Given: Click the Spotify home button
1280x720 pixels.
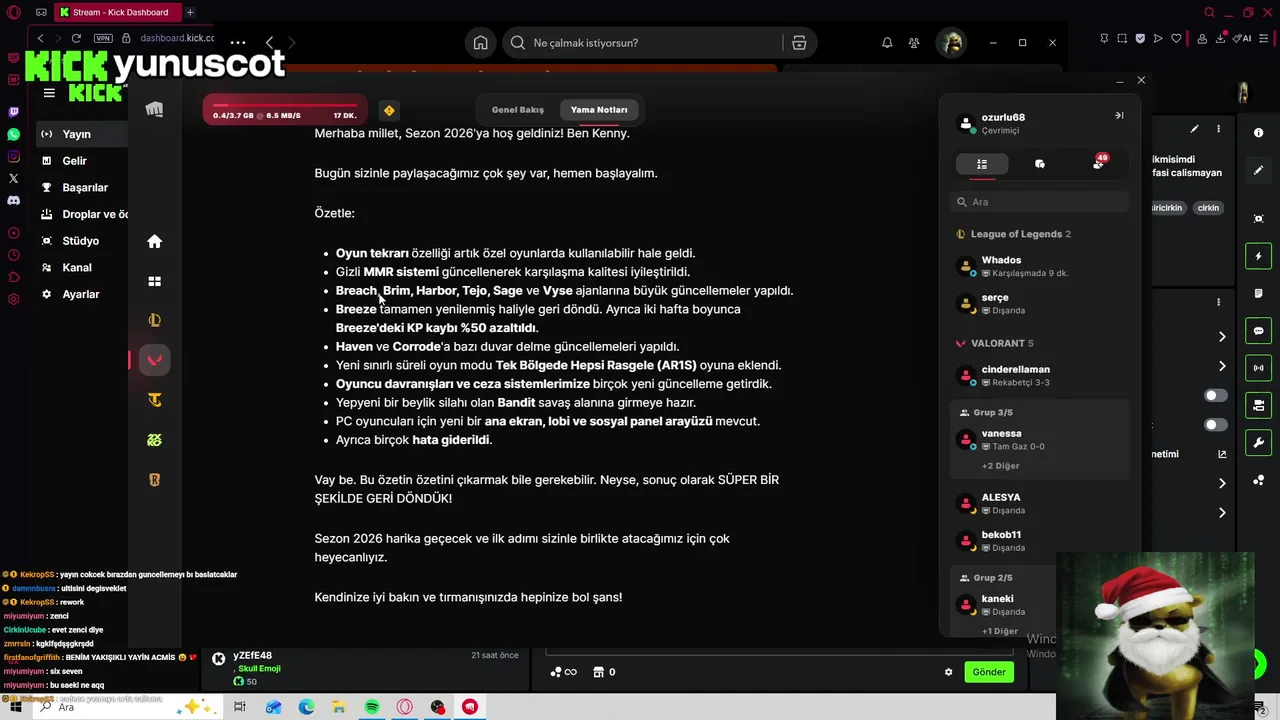Looking at the screenshot, I should point(480,43).
